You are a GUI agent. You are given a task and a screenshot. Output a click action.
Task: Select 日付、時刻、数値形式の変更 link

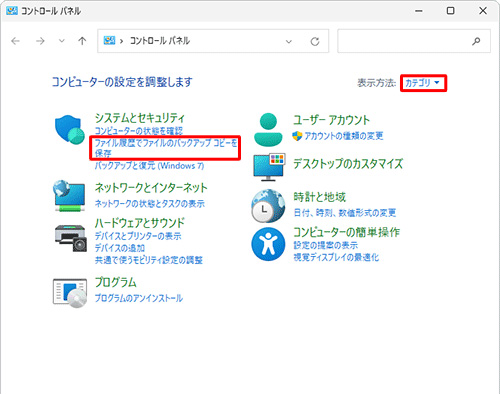point(345,213)
